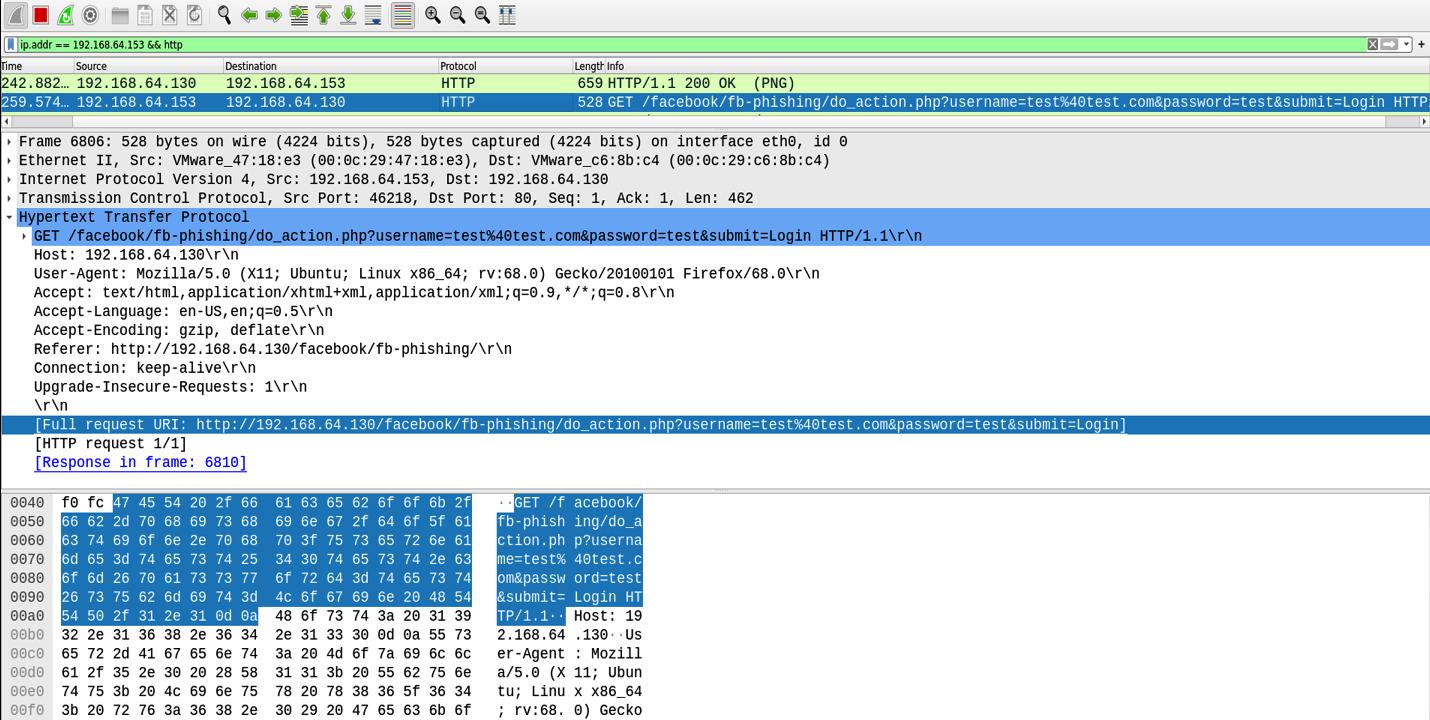
Task: Sort packets by Destination column
Action: pyautogui.click(x=331, y=66)
